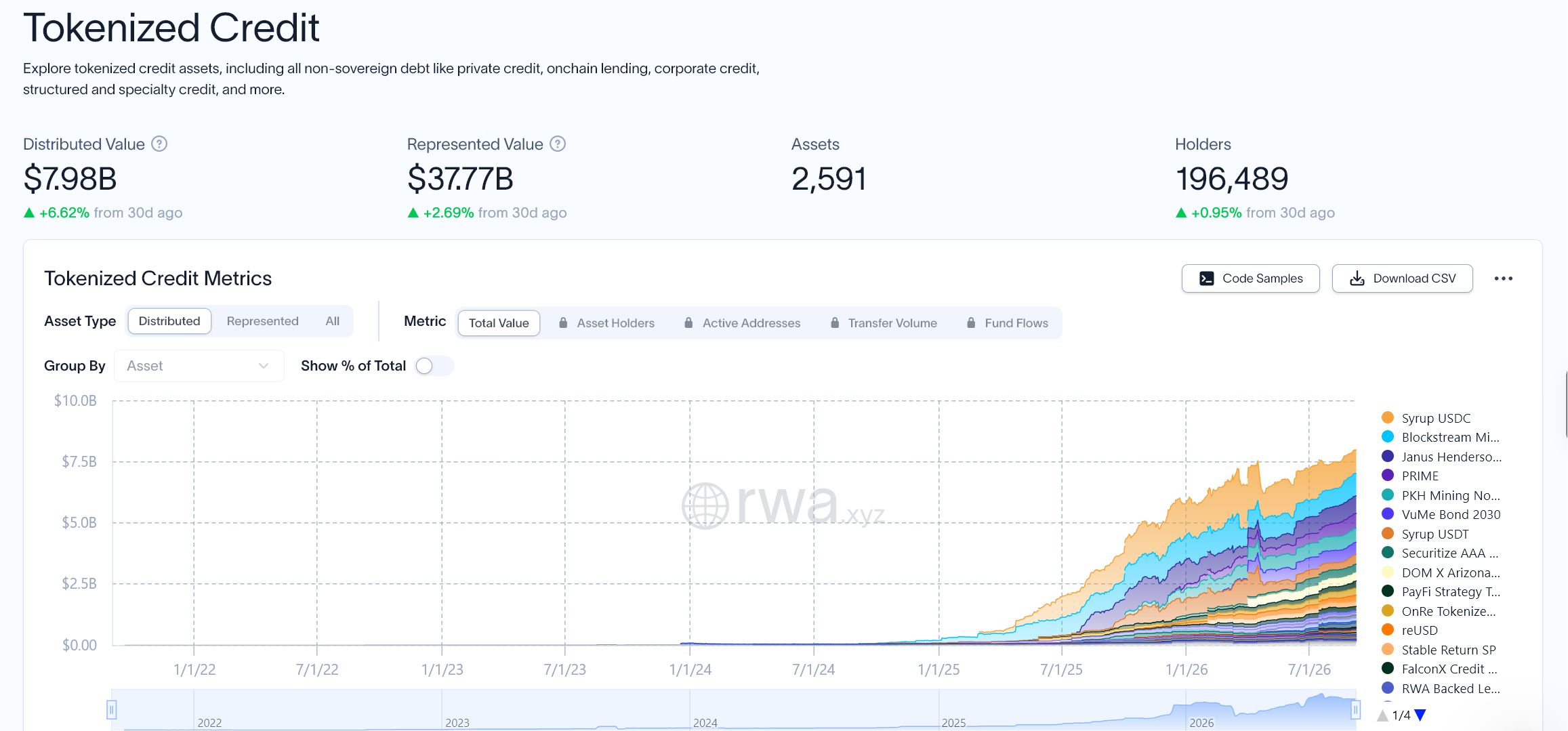Select Total Value metric

coord(499,323)
